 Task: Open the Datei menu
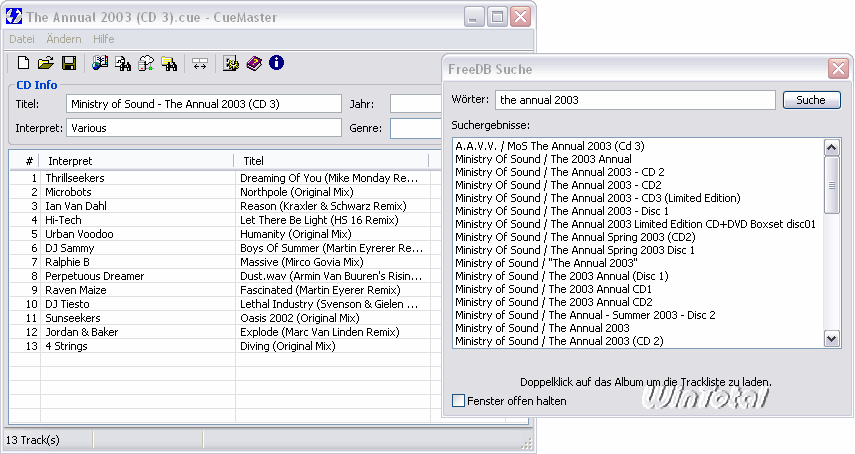pos(22,39)
